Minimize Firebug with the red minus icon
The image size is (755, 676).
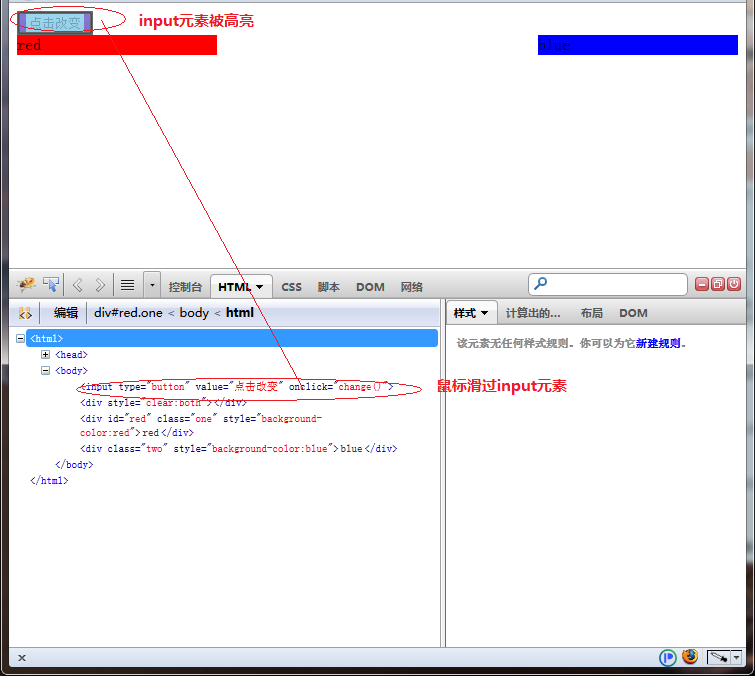tap(702, 284)
